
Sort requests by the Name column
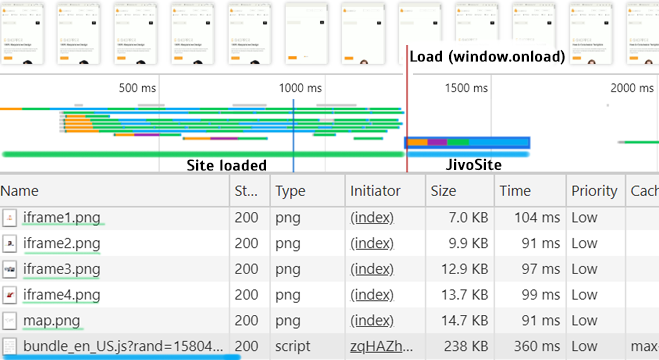click(114, 191)
